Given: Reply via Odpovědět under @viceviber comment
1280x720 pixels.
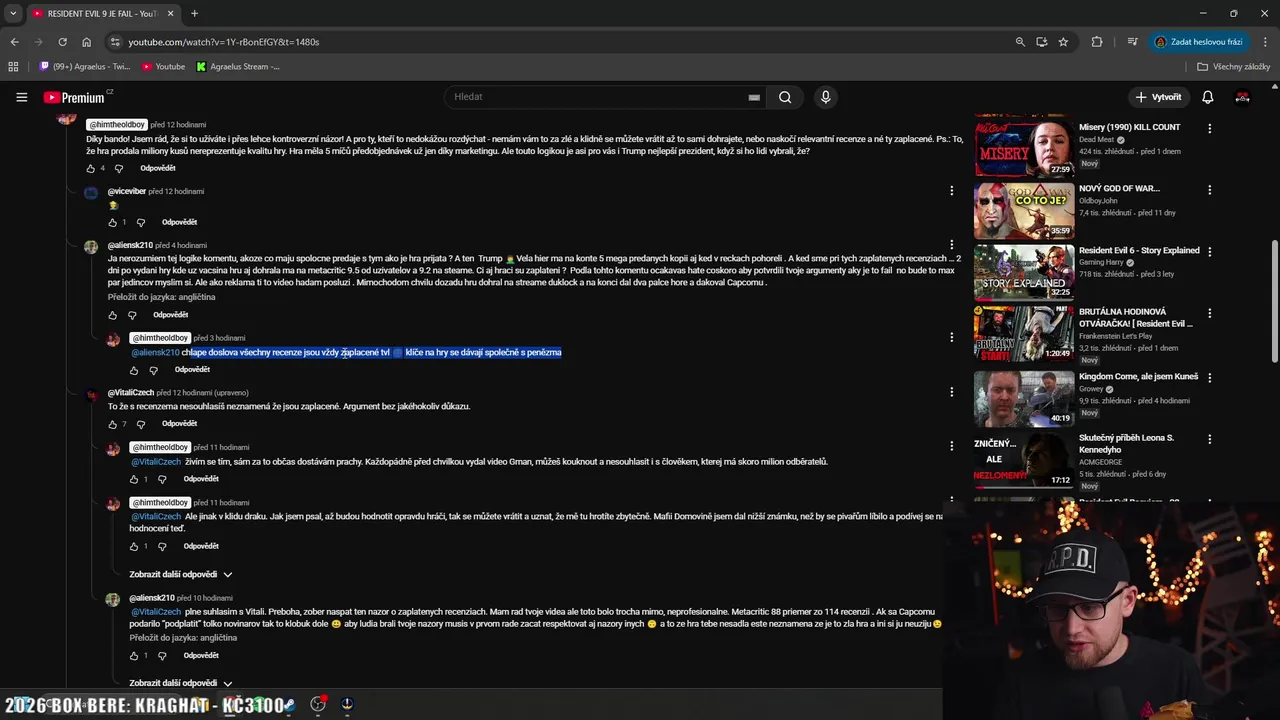Looking at the screenshot, I should point(179,222).
